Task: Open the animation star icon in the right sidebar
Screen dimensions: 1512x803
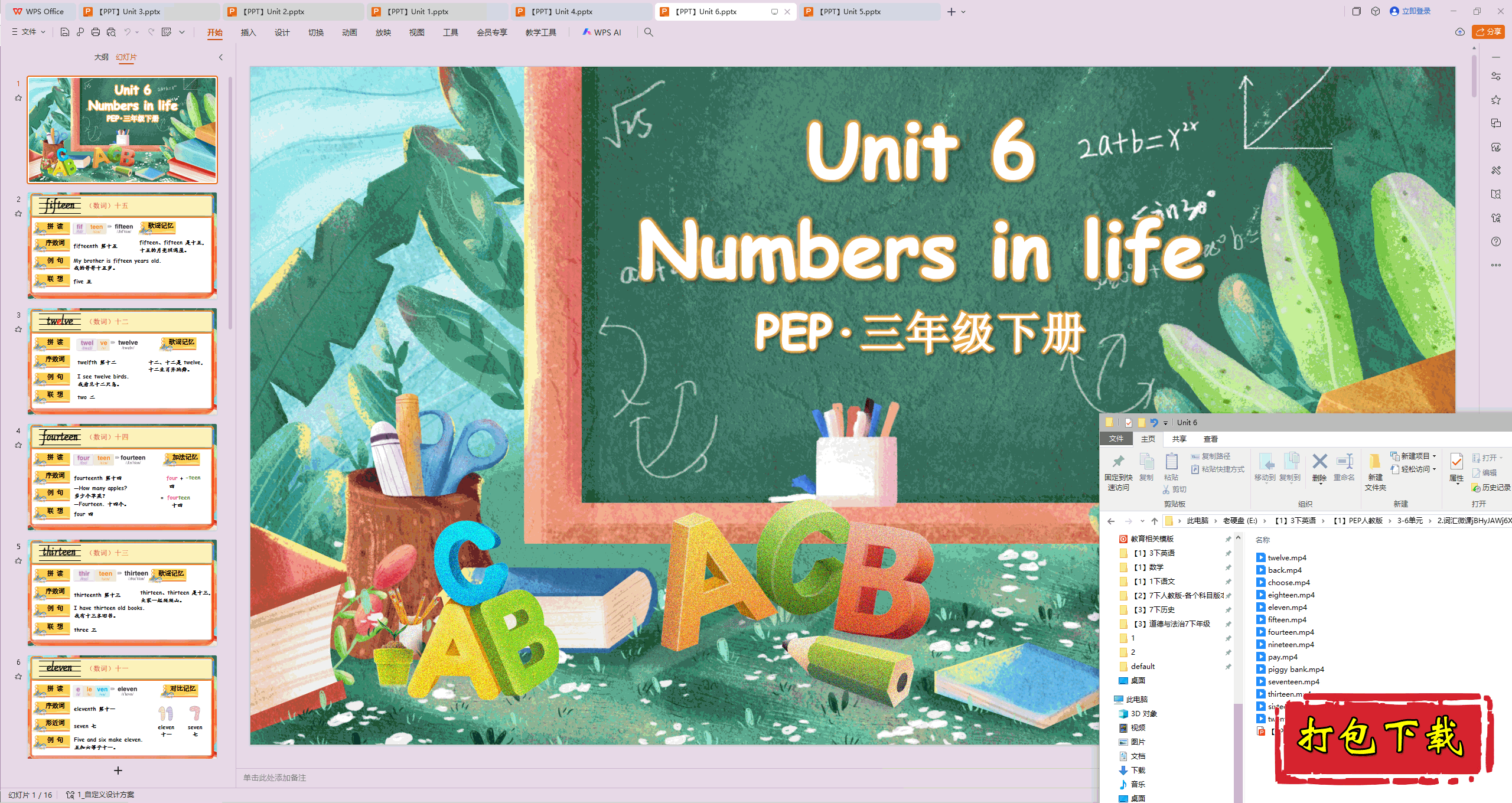Action: click(1496, 100)
